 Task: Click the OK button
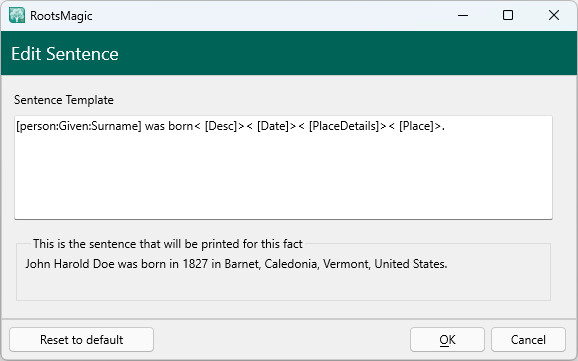coord(447,339)
